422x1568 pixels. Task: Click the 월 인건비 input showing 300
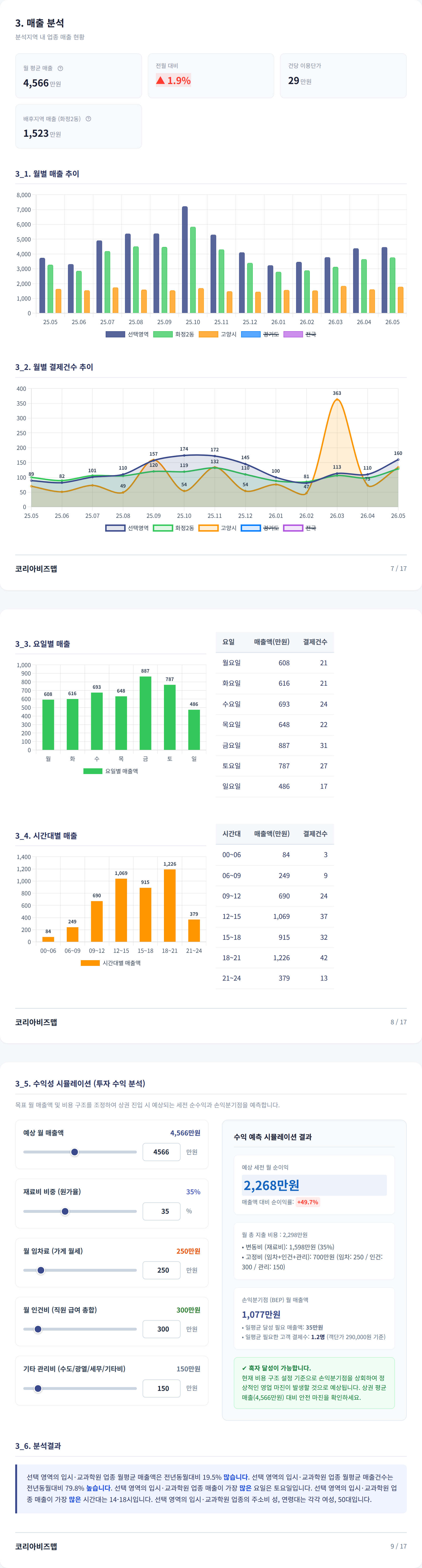tap(161, 1329)
